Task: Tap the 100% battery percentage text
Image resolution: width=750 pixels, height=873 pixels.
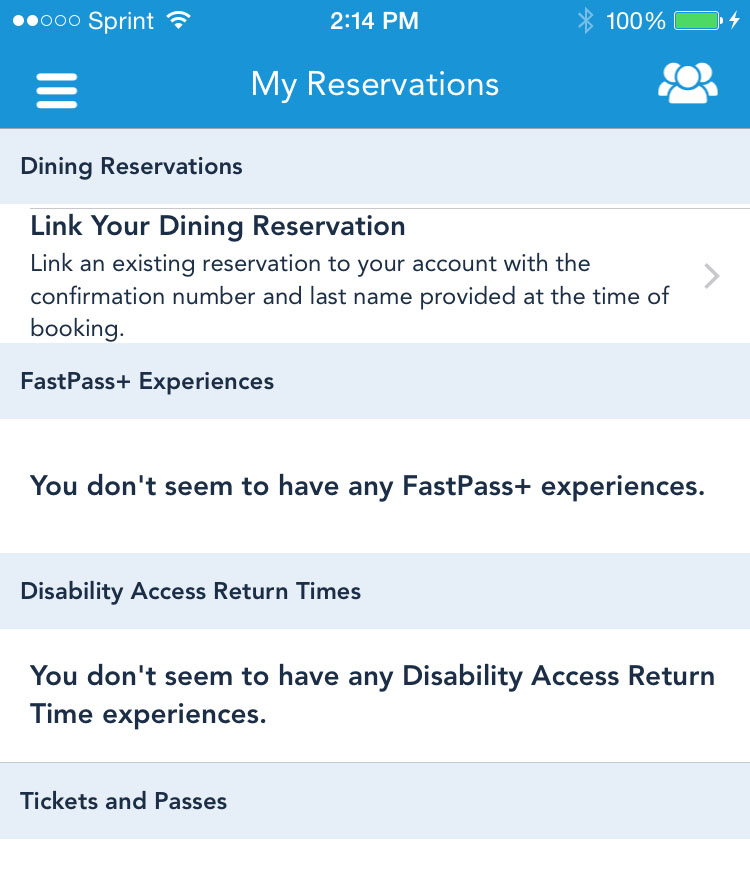Action: point(635,20)
